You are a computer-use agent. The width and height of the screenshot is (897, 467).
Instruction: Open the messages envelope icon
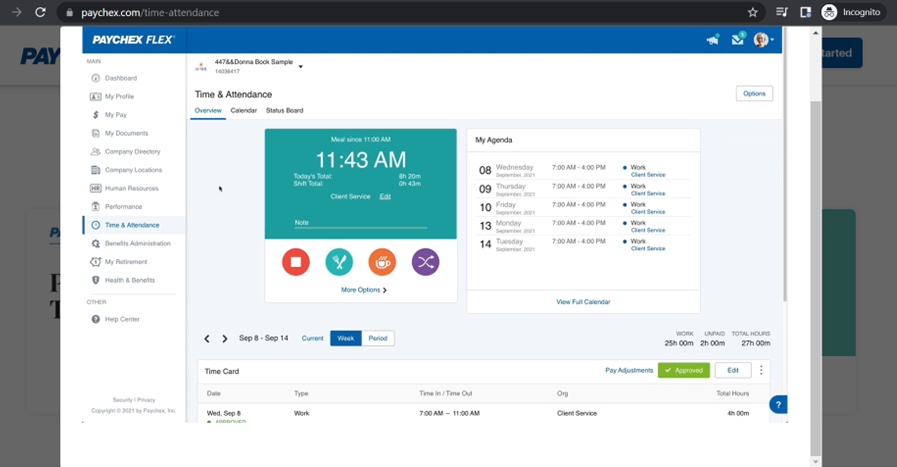[737, 40]
